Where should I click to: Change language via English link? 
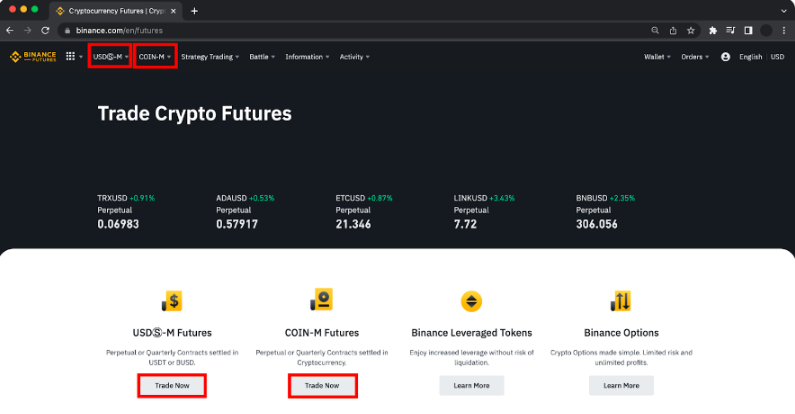750,57
